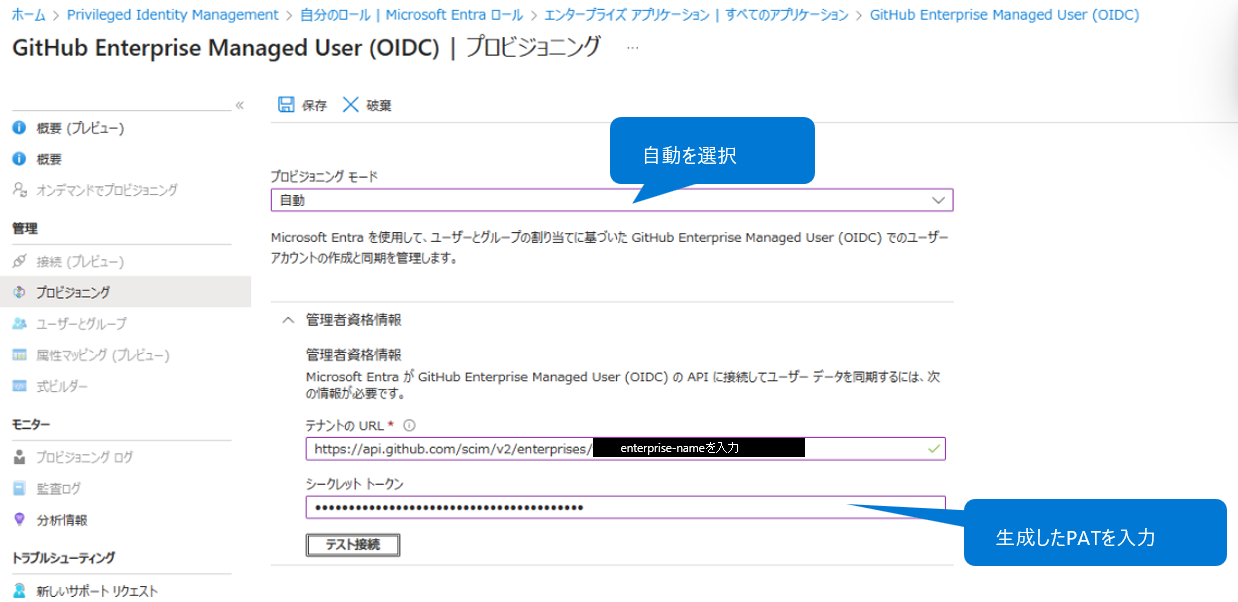Open プロビジョニング ログ menu item
Viewport: 1238px width, 602px height.
click(84, 457)
